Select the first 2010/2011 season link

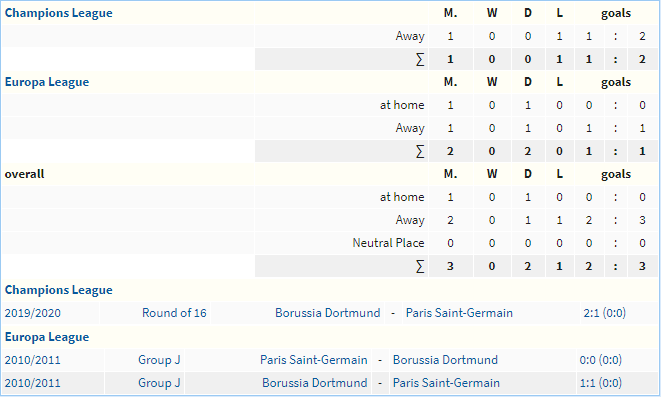[x=32, y=360]
